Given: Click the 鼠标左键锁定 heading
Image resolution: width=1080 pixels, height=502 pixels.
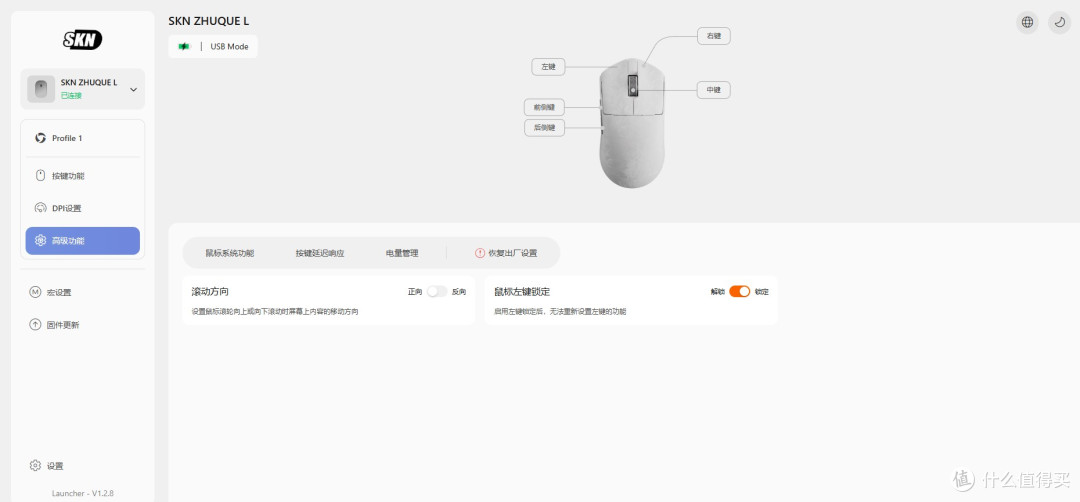Looking at the screenshot, I should coord(522,292).
